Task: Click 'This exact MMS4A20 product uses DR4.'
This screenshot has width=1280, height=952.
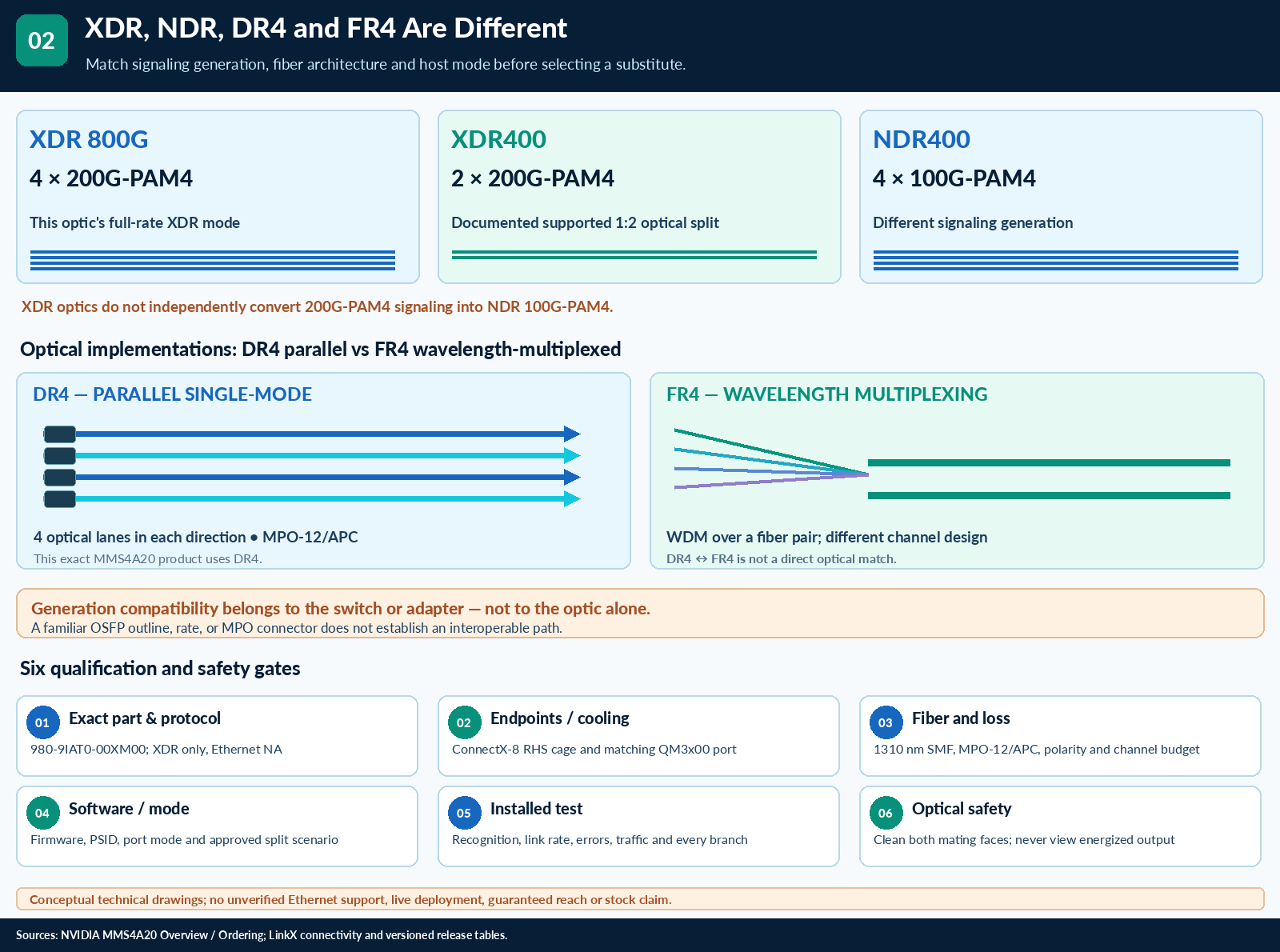Action: pos(148,559)
